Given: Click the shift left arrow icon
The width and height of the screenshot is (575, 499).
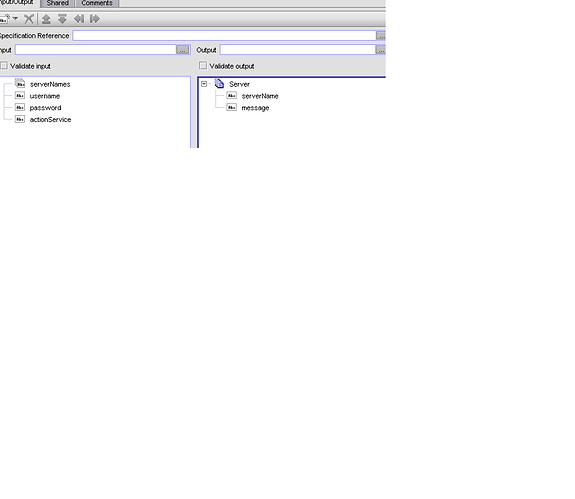Looking at the screenshot, I should (x=79, y=19).
